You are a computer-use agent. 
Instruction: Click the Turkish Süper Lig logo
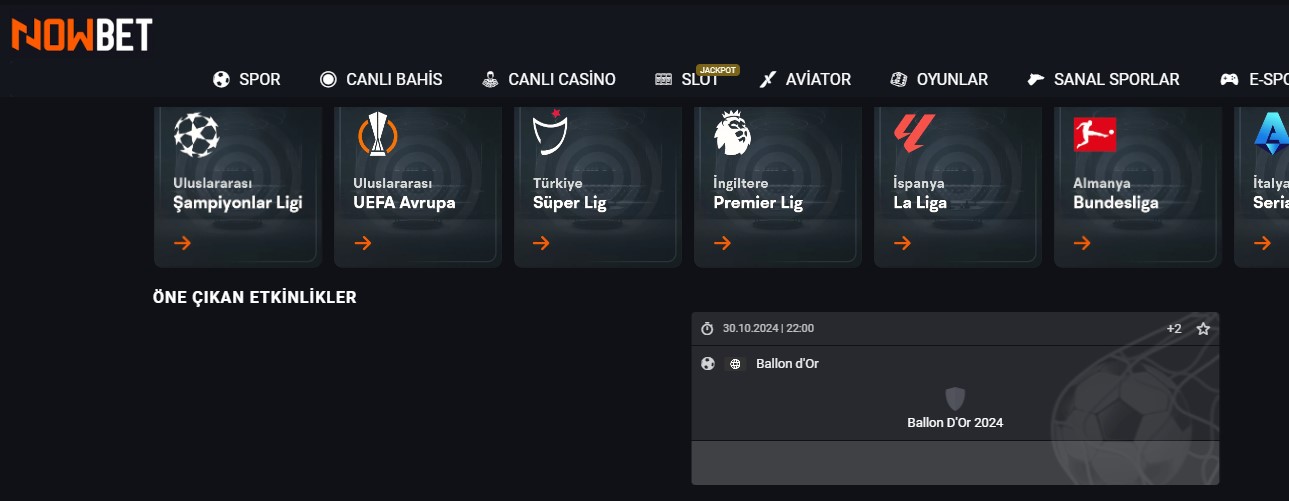click(x=551, y=134)
